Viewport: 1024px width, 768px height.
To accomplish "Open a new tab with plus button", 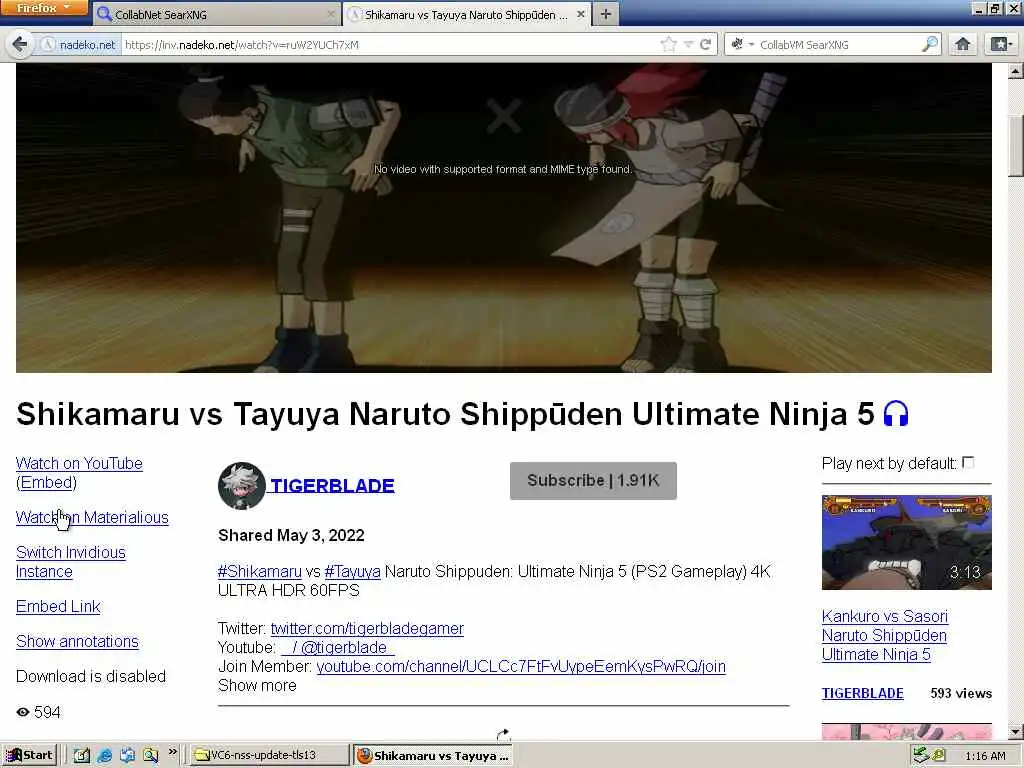I will click(x=606, y=14).
